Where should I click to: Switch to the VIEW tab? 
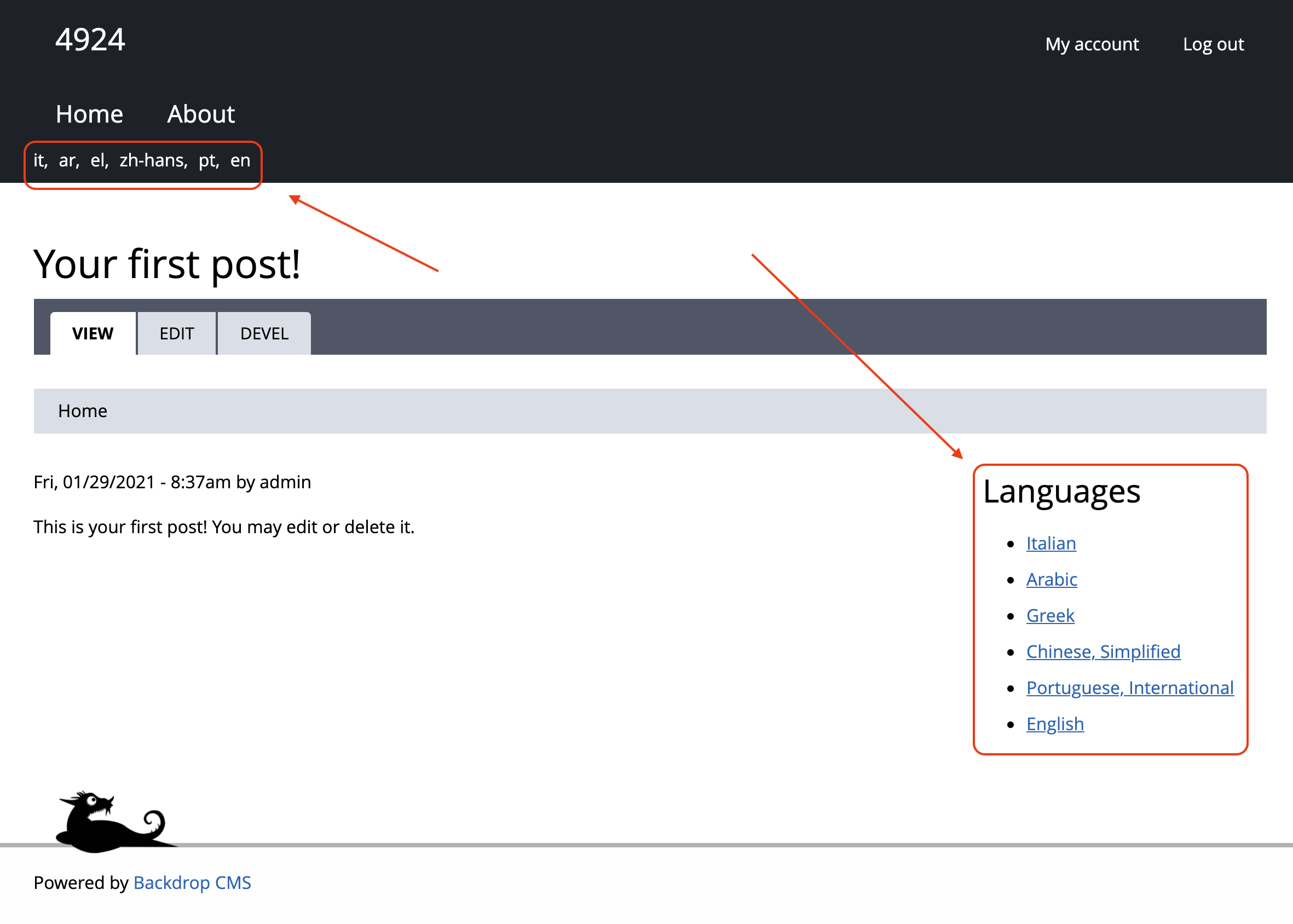(93, 333)
